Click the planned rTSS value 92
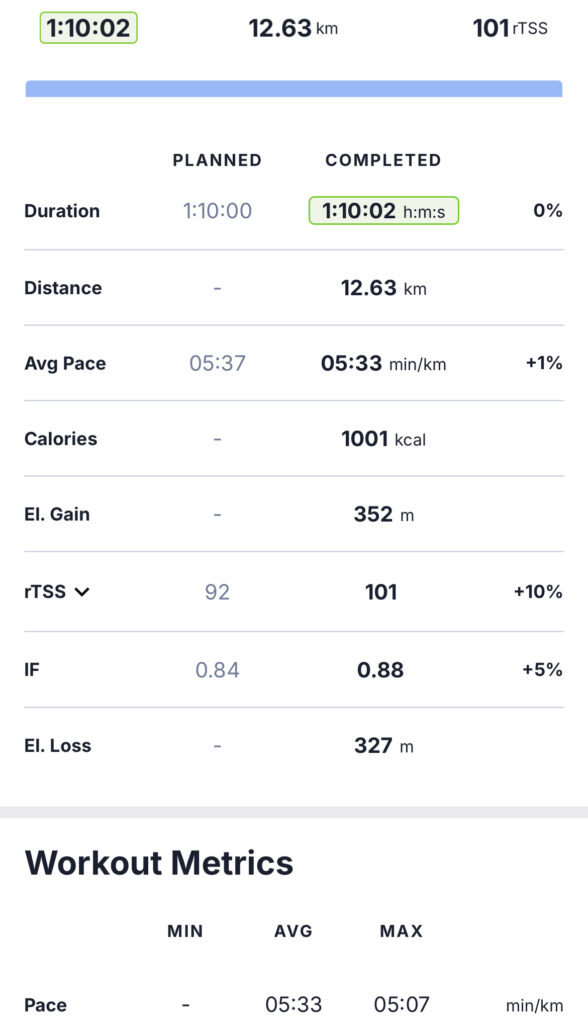 [217, 592]
